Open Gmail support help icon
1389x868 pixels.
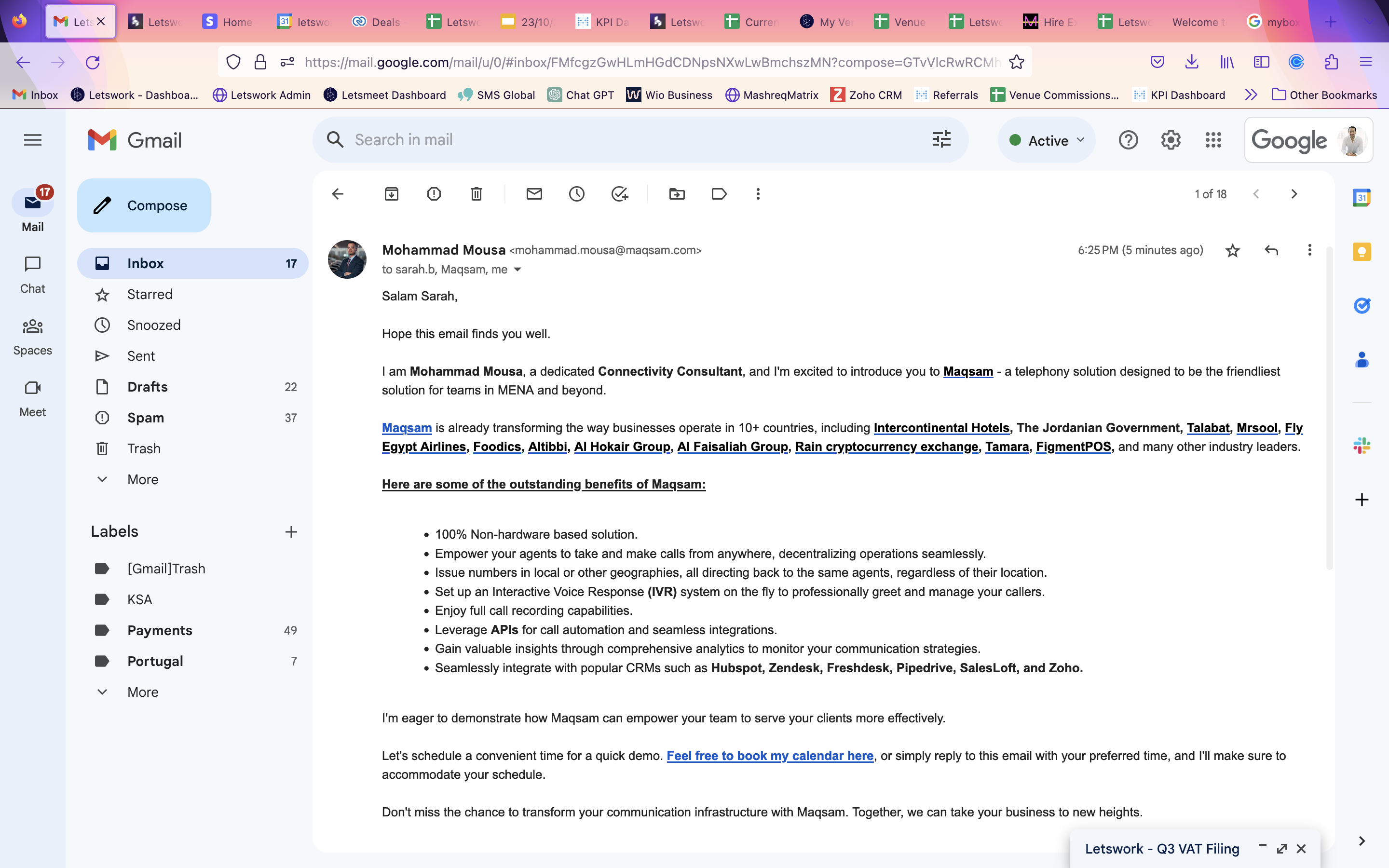(1129, 140)
